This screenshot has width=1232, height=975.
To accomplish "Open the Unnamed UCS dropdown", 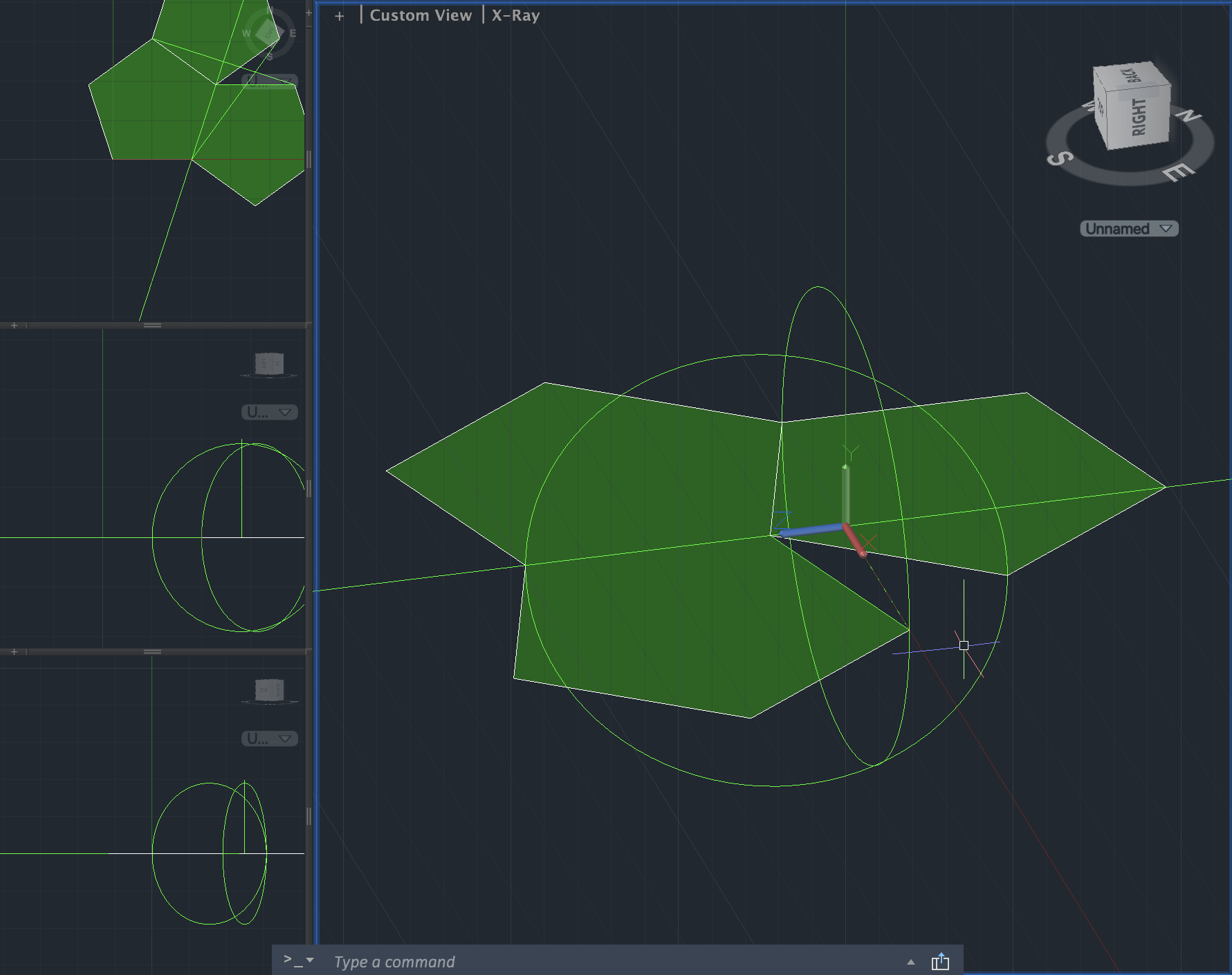I will click(x=1129, y=229).
